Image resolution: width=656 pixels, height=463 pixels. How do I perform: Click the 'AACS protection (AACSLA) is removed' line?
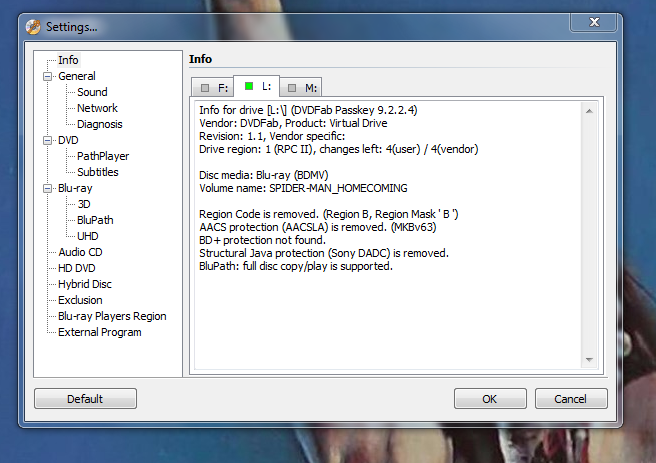point(318,227)
